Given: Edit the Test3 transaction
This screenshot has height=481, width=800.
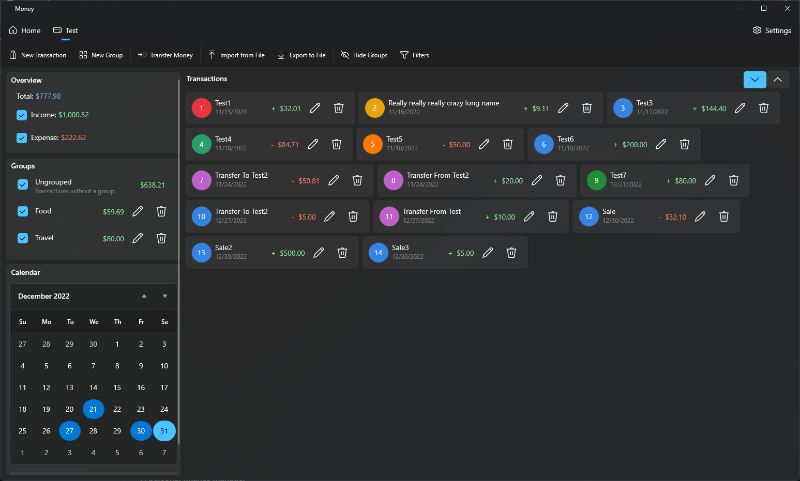Looking at the screenshot, I should point(740,108).
